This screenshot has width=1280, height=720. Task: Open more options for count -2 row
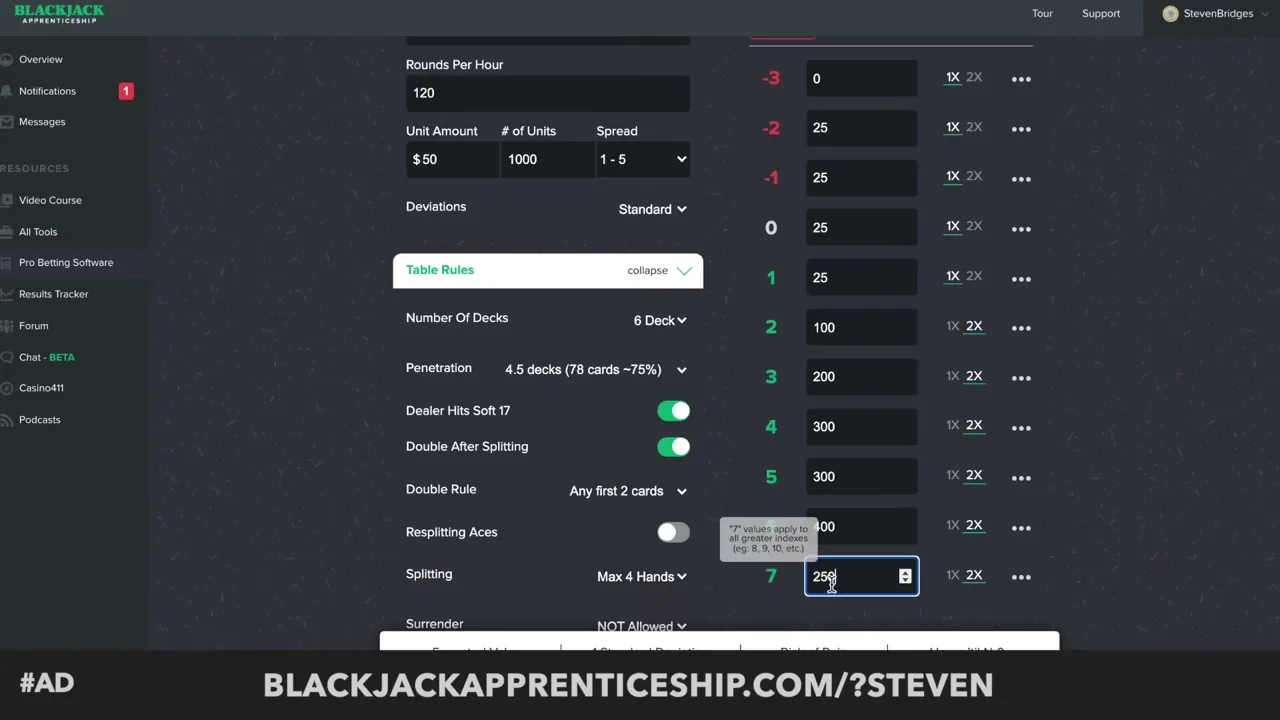(x=1021, y=129)
